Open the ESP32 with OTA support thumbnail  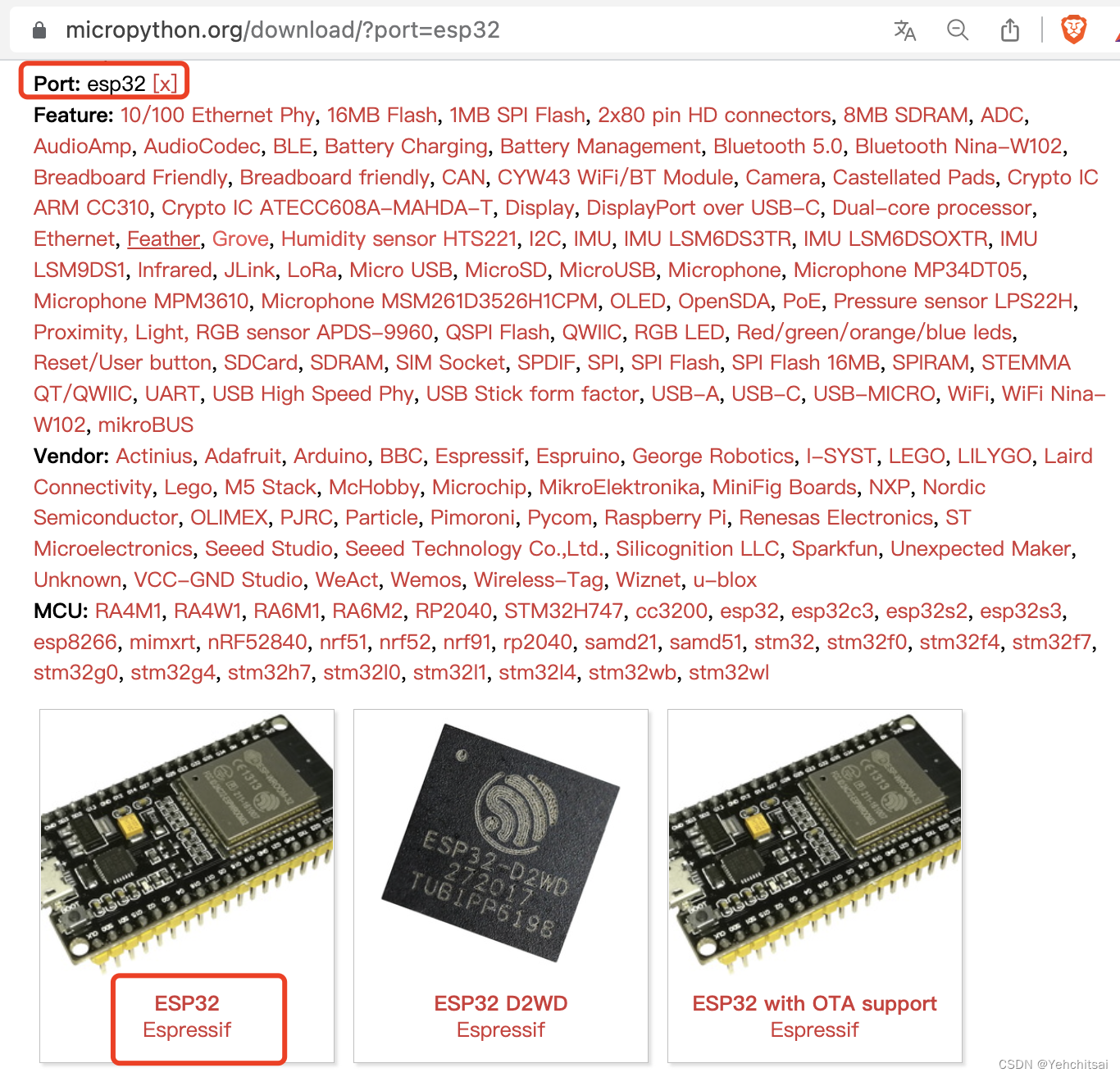[x=815, y=844]
